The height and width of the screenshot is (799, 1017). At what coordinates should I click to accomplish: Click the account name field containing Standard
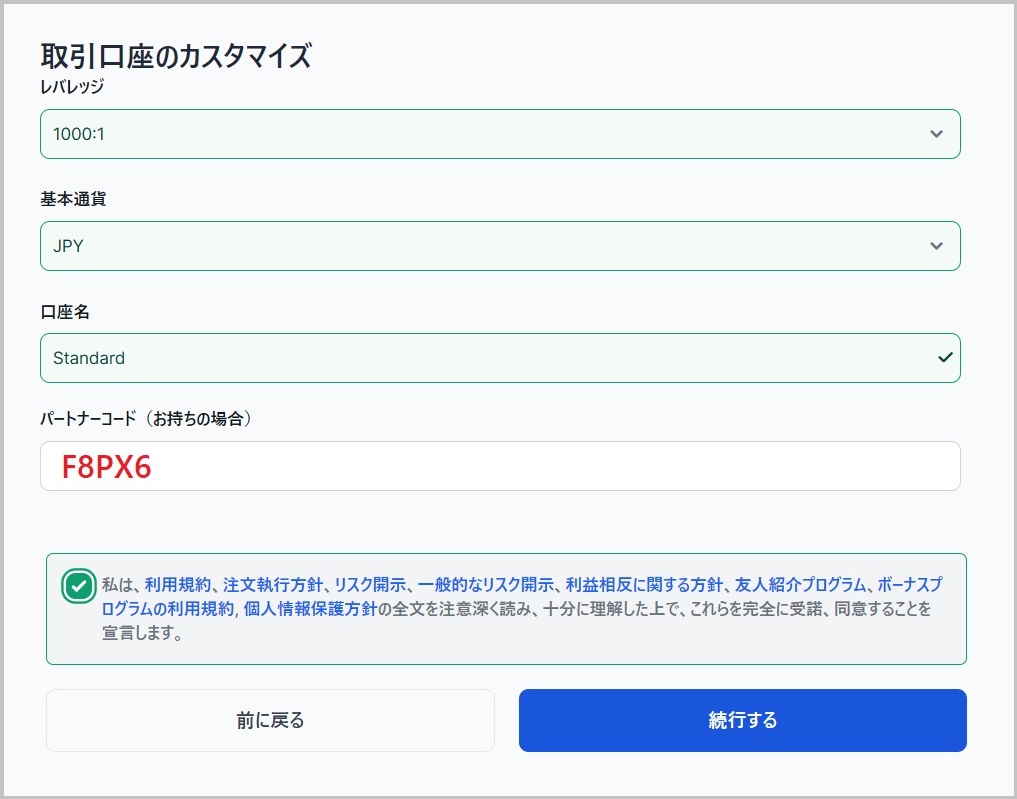tap(480, 358)
